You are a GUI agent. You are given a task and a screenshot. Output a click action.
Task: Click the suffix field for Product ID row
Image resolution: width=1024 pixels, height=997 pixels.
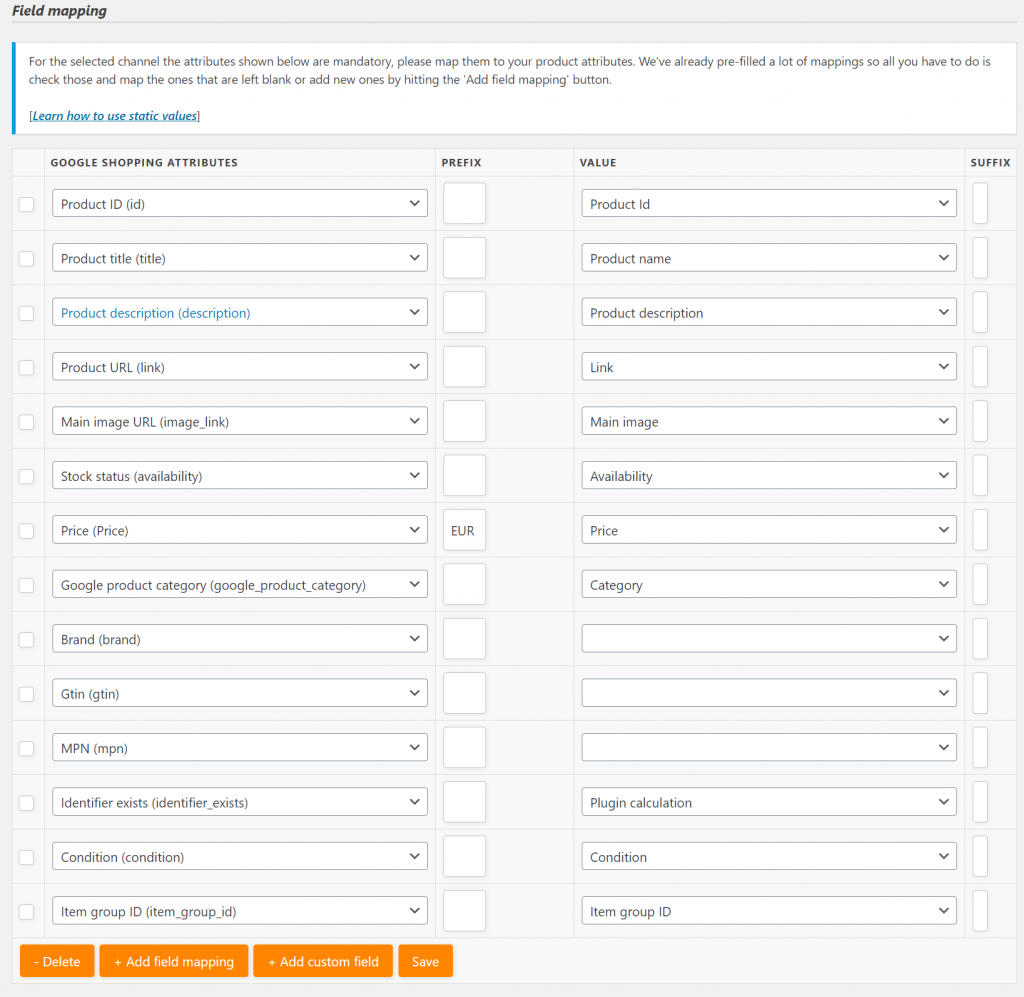(980, 204)
